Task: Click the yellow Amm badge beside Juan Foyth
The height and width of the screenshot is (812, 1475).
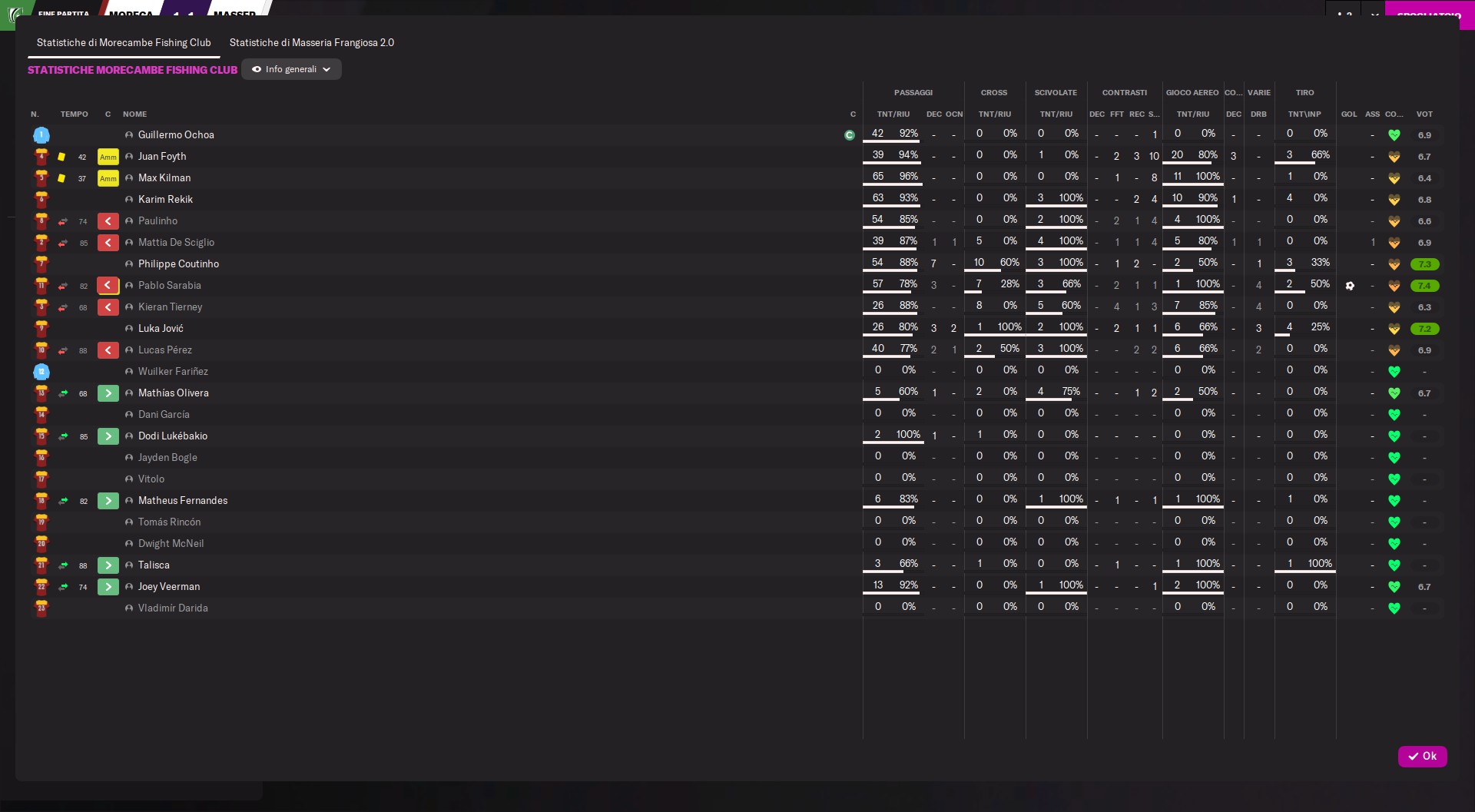Action: (x=108, y=157)
